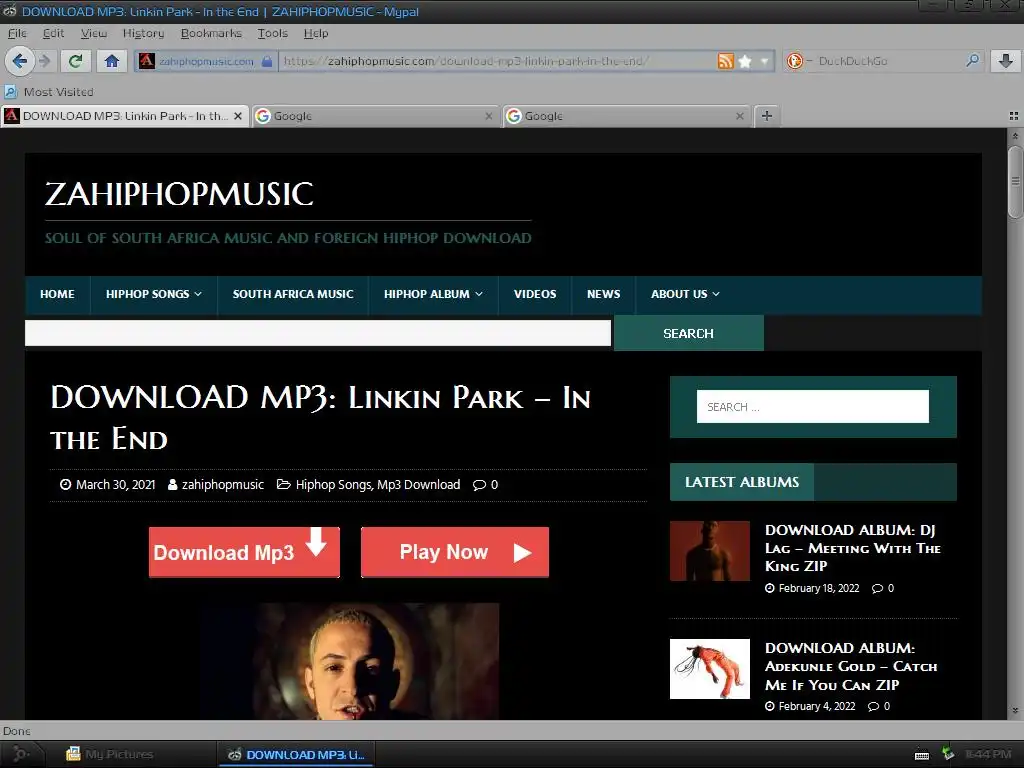
Task: Click the keyboard icon in the system tray
Action: point(922,755)
